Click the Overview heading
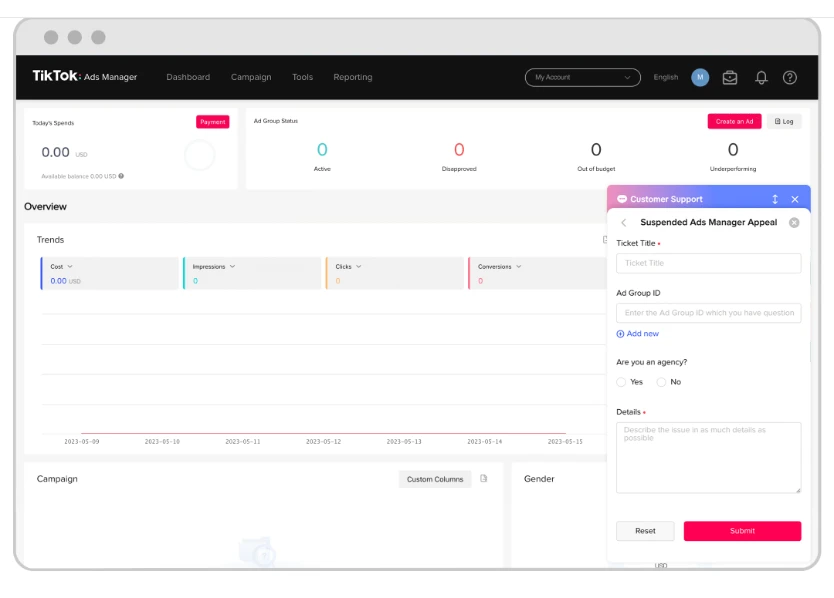The height and width of the screenshot is (598, 834). tap(45, 206)
